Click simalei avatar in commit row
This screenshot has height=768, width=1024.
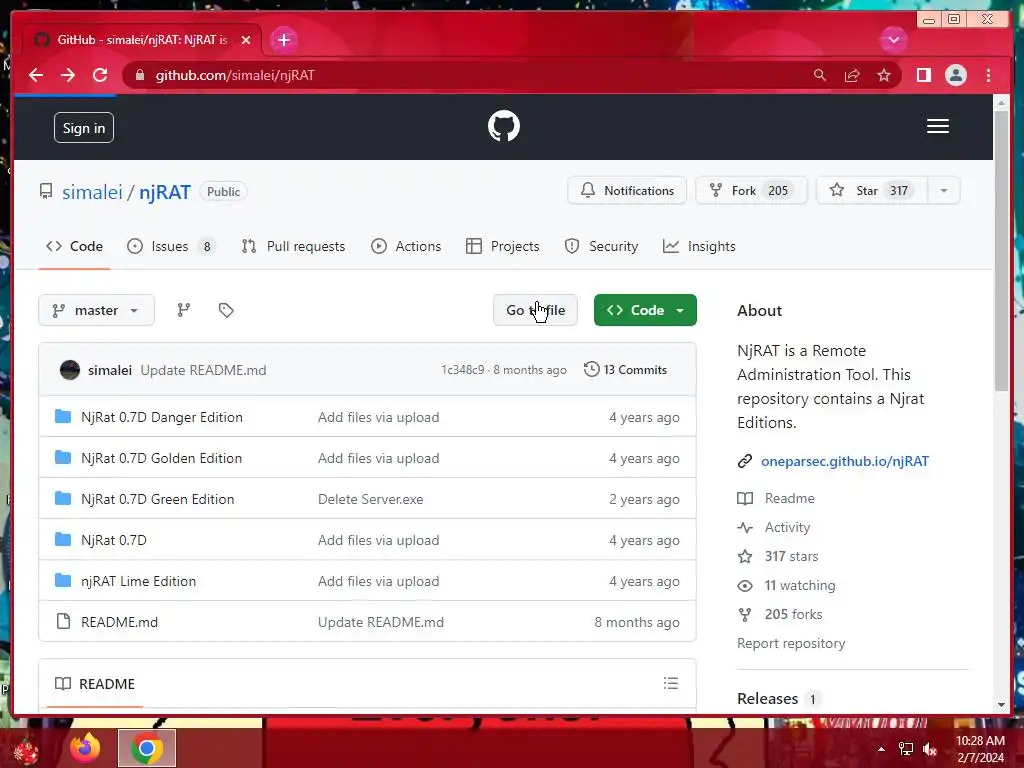(70, 370)
